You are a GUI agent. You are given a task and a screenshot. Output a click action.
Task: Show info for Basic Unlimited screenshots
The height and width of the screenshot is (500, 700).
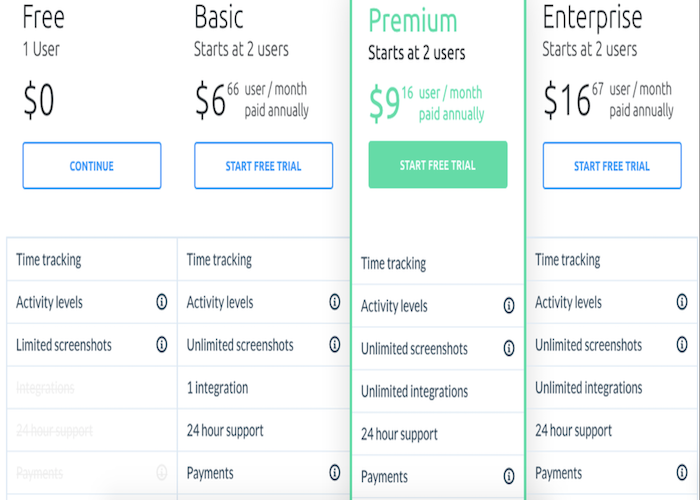point(335,344)
